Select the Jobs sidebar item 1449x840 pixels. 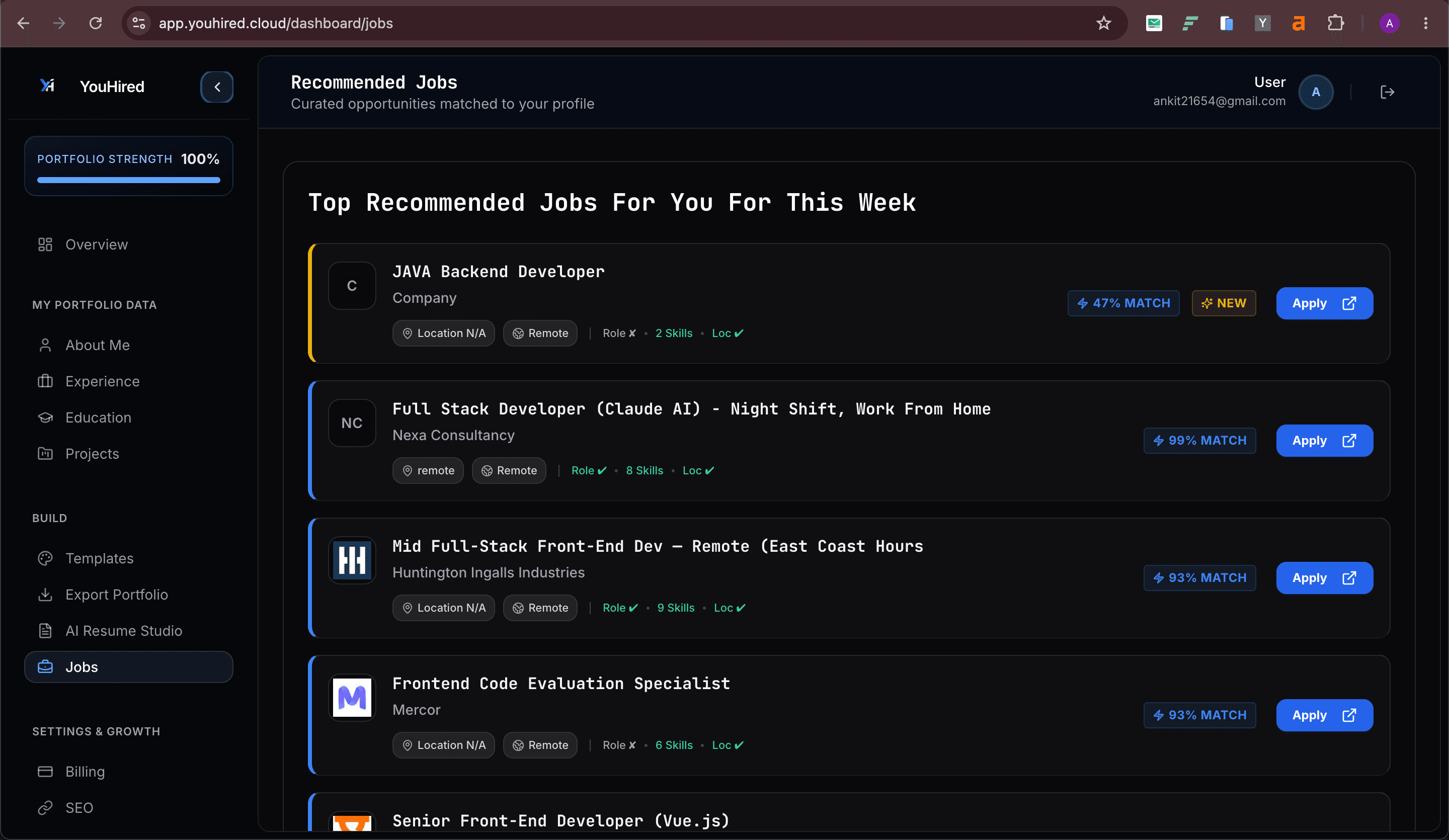click(129, 667)
